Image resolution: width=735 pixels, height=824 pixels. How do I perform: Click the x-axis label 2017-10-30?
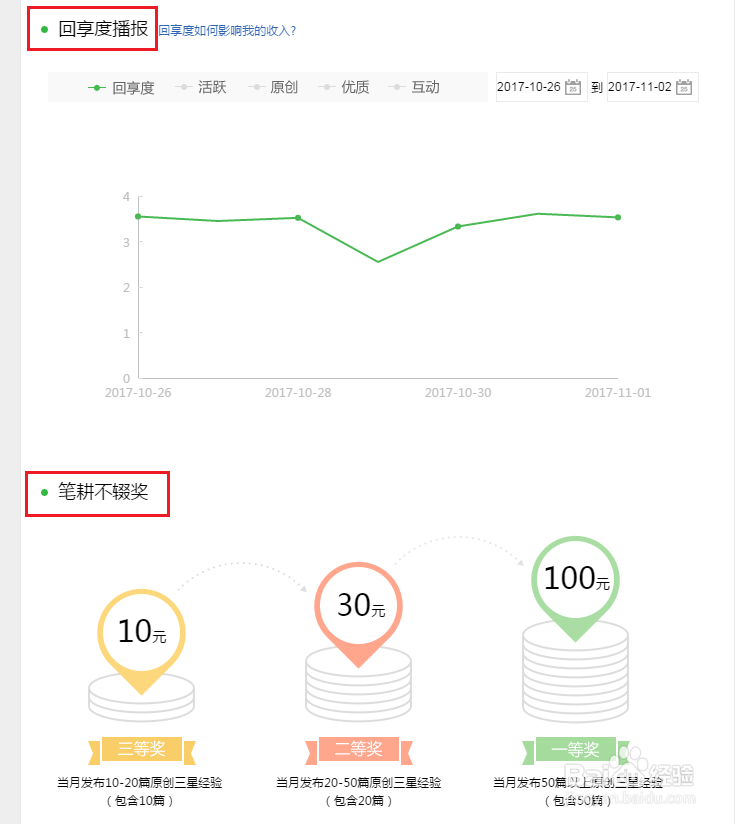click(x=458, y=393)
